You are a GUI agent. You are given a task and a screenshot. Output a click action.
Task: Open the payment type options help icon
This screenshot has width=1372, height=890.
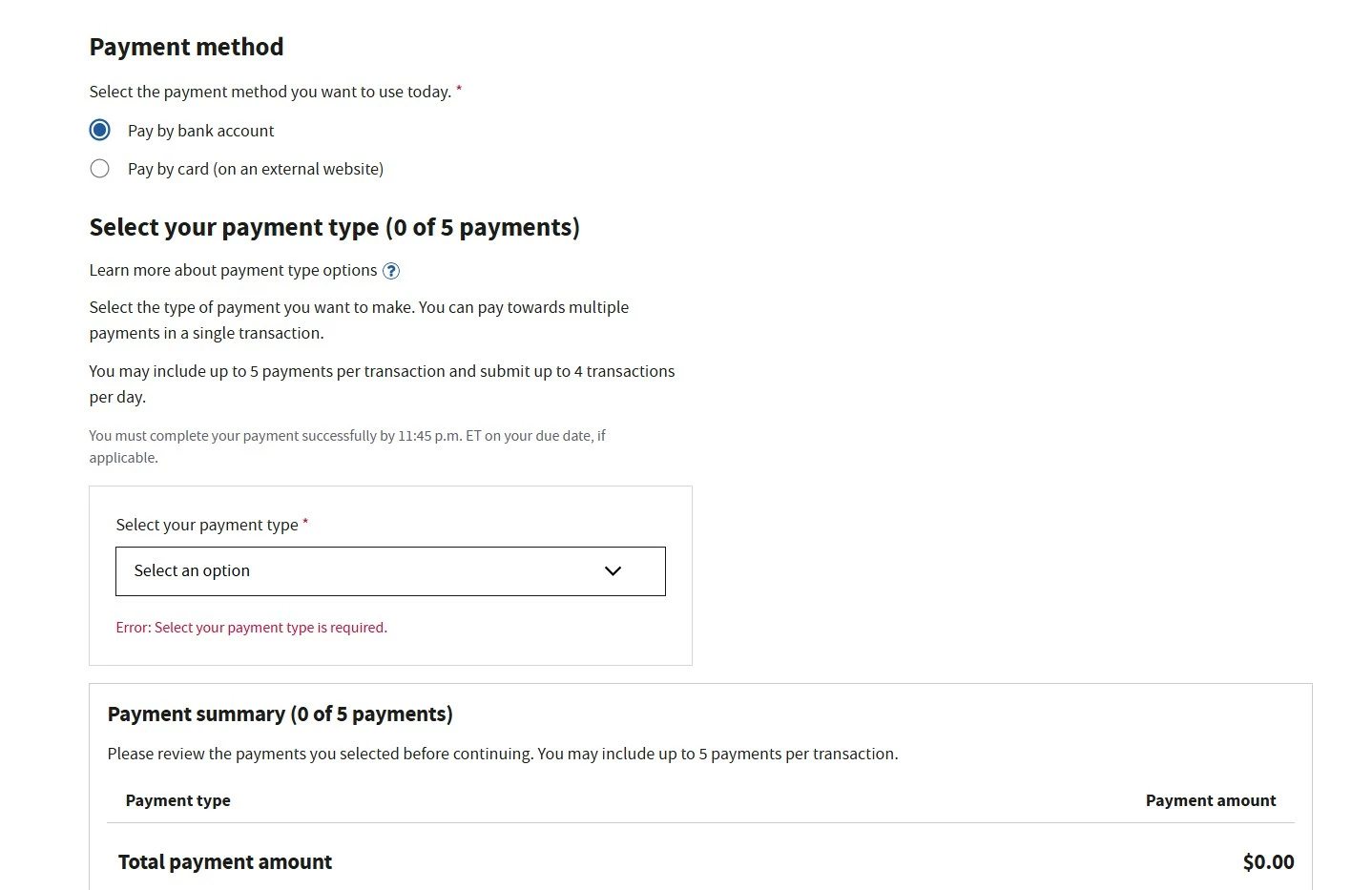pos(391,271)
